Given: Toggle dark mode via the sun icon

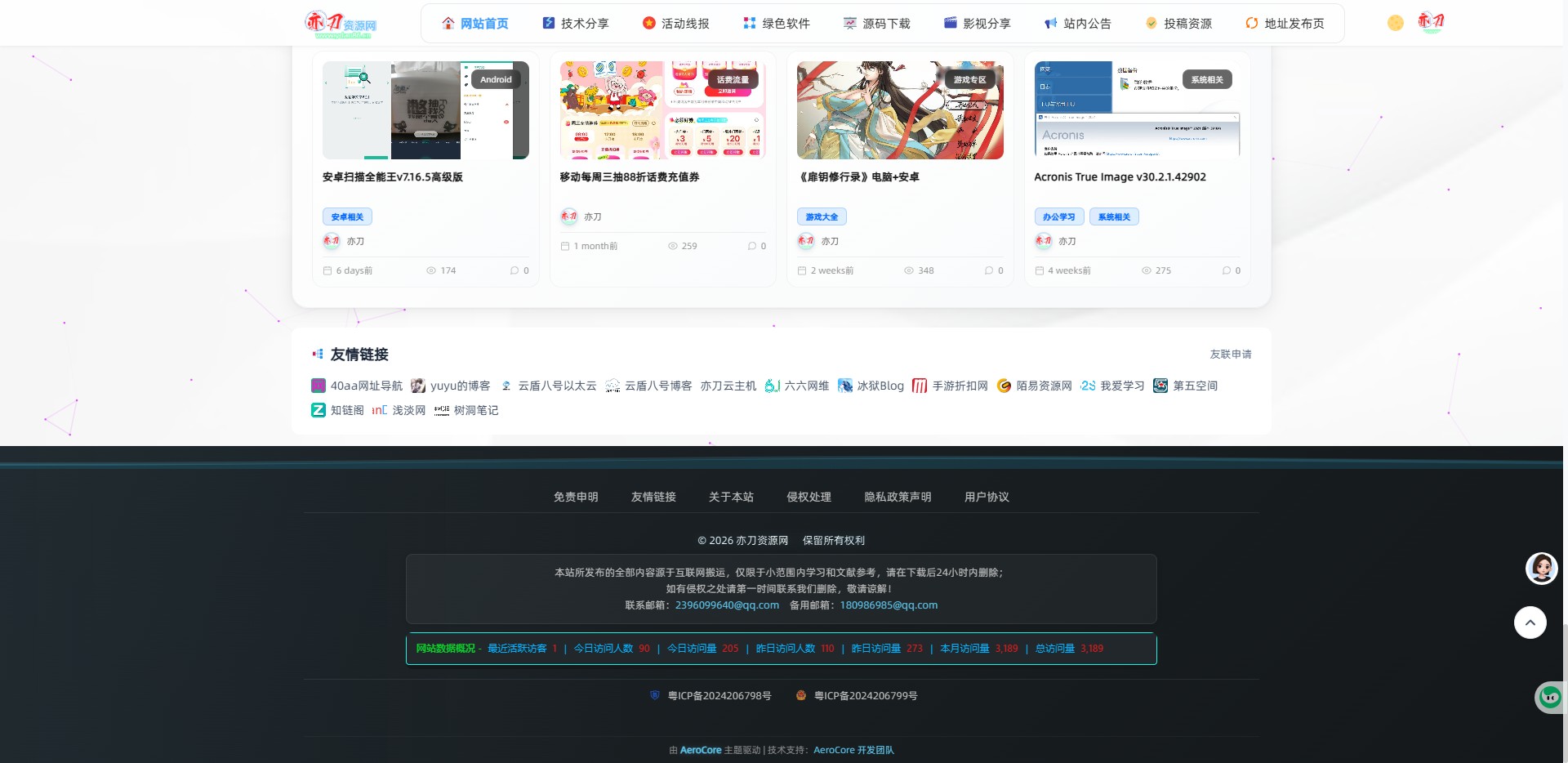Looking at the screenshot, I should pos(1395,23).
